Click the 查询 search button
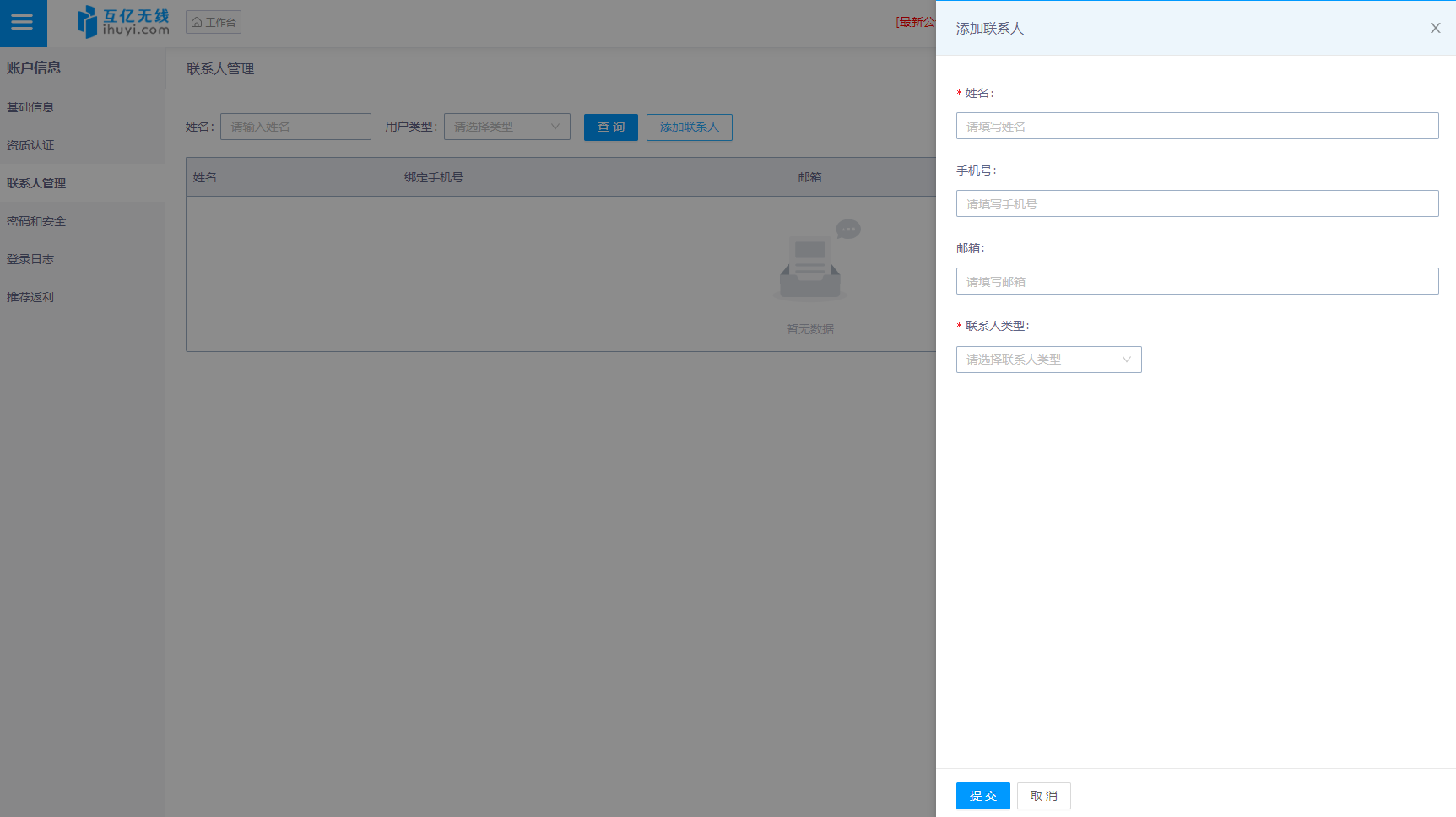1456x817 pixels. pyautogui.click(x=610, y=127)
